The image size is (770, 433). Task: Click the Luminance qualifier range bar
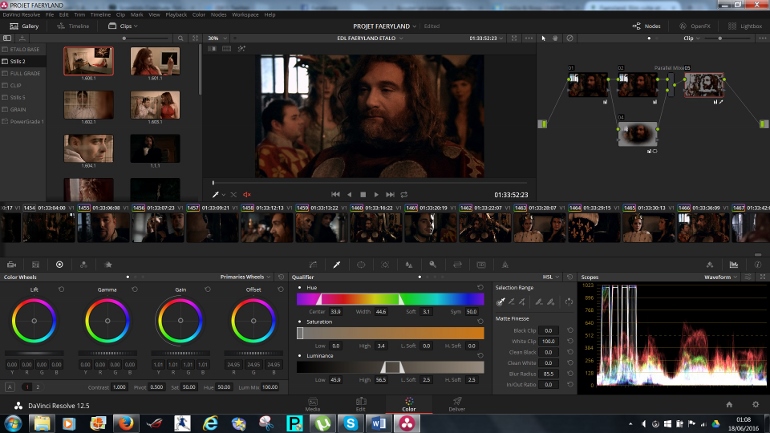point(390,367)
